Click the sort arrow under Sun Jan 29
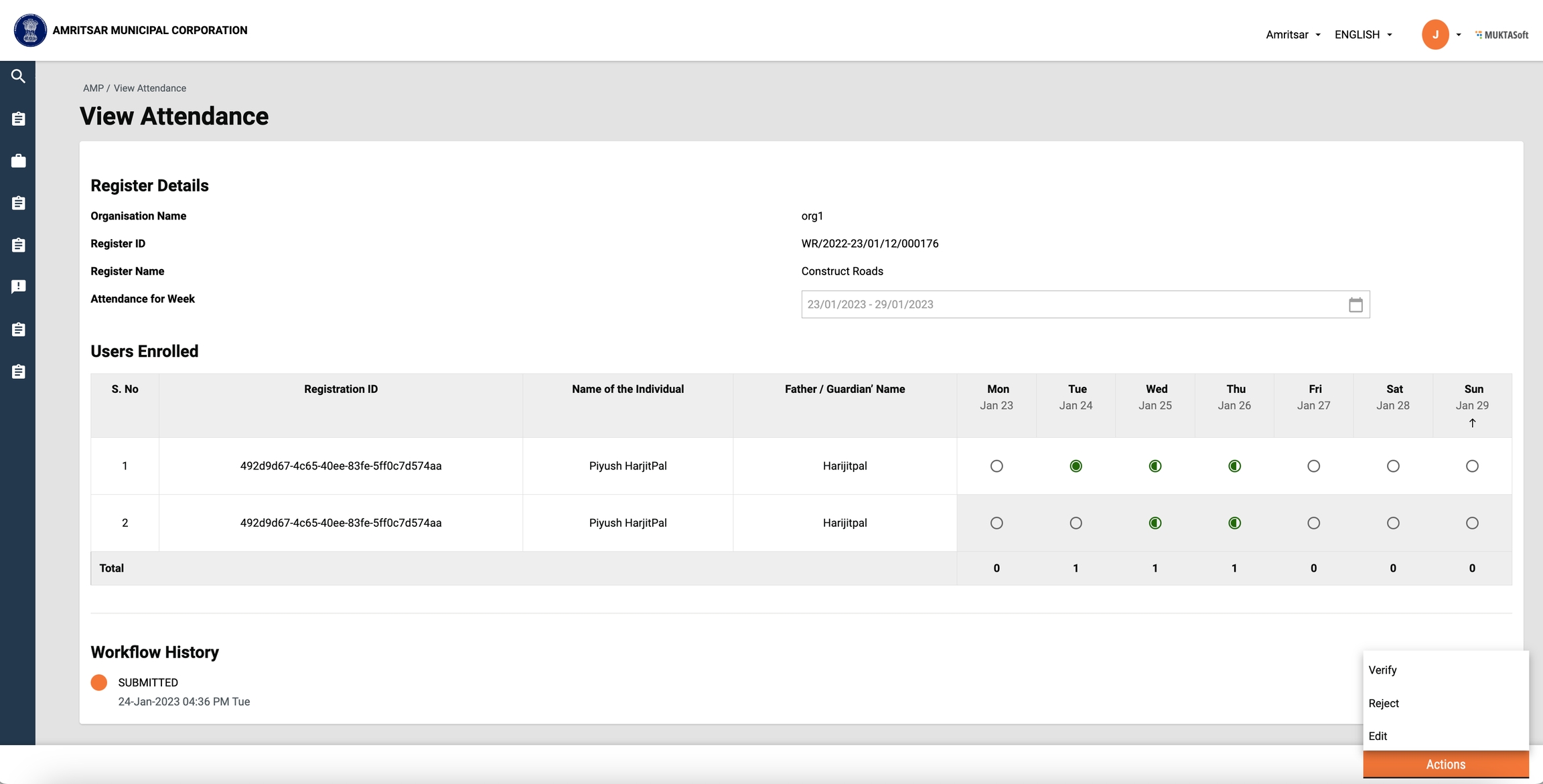 [1472, 423]
